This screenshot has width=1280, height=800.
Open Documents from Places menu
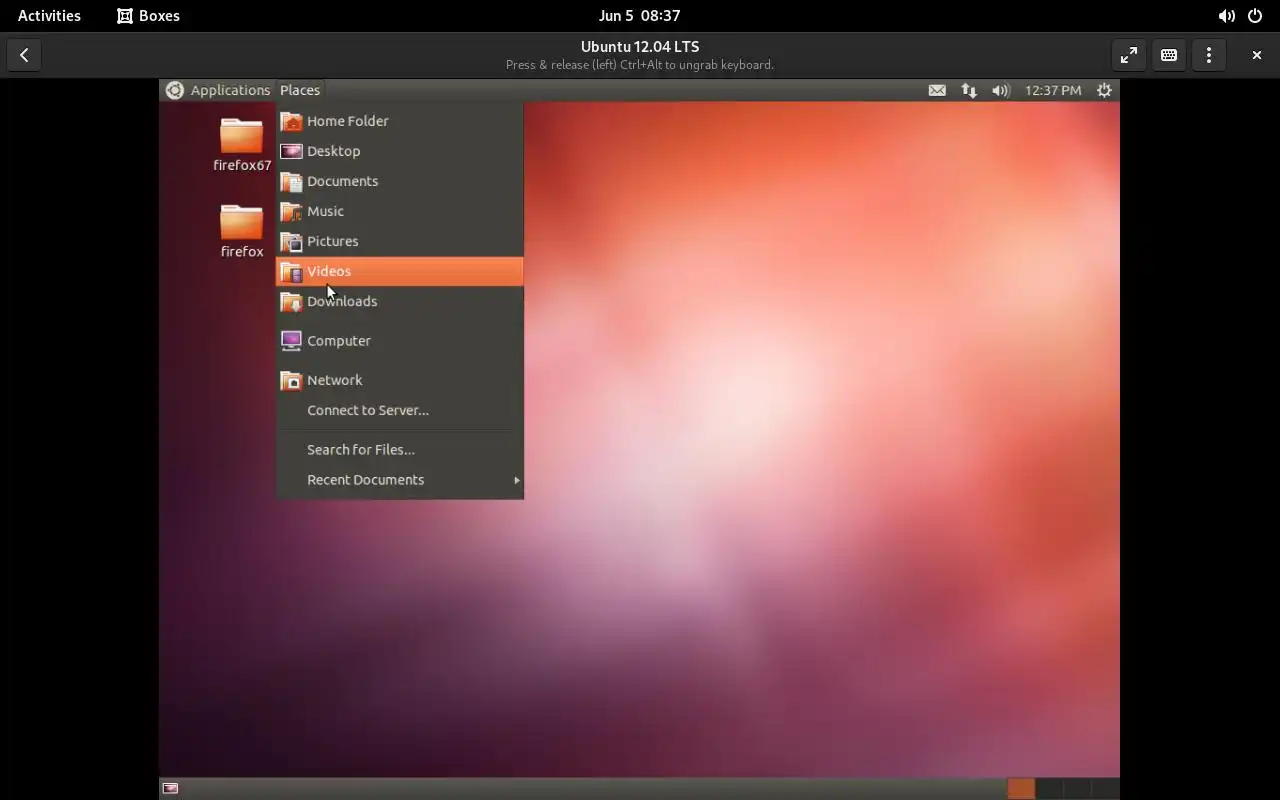399,181
